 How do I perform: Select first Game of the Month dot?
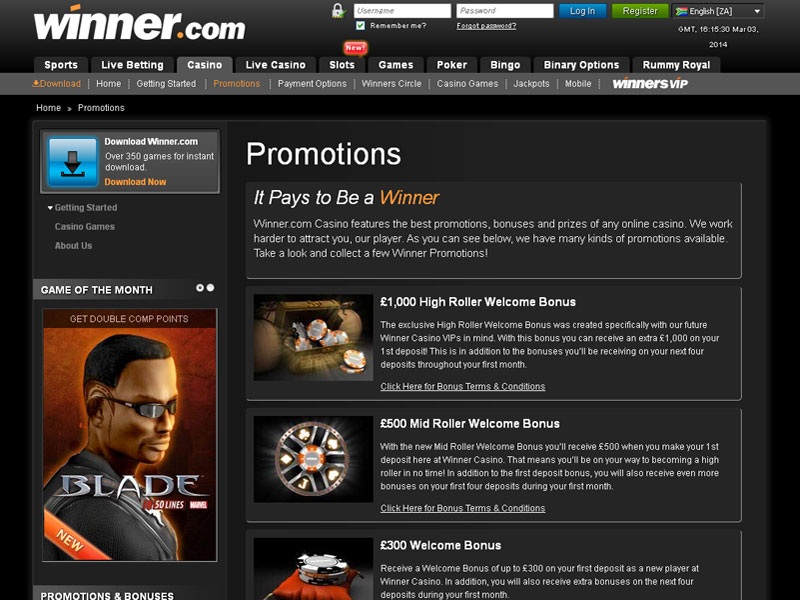click(x=200, y=288)
